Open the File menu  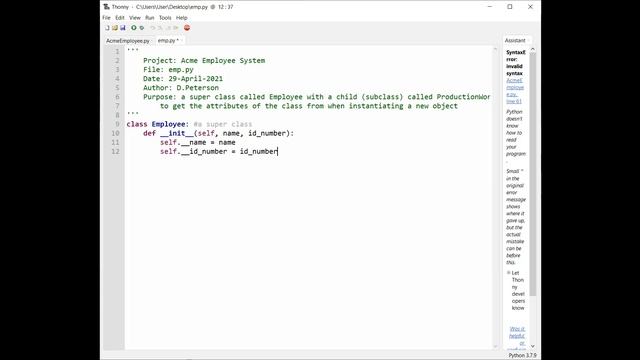click(107, 18)
